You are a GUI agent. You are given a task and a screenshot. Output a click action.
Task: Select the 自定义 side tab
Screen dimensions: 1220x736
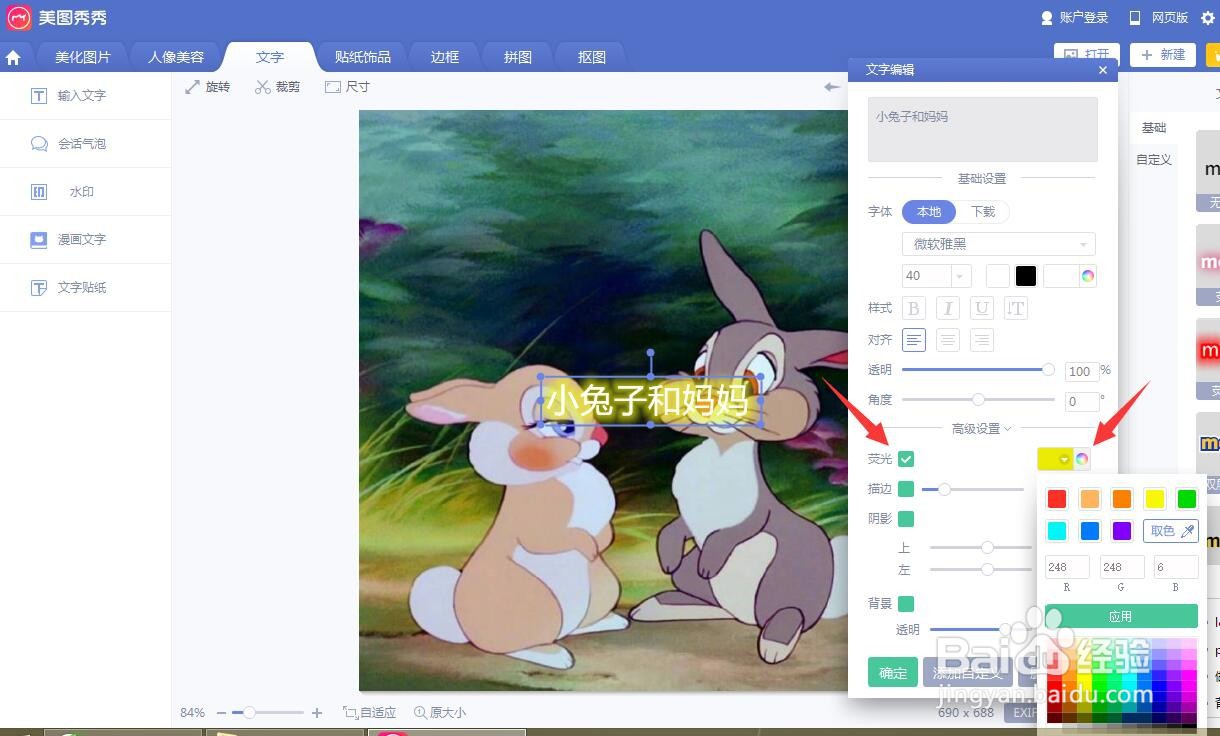point(1154,160)
